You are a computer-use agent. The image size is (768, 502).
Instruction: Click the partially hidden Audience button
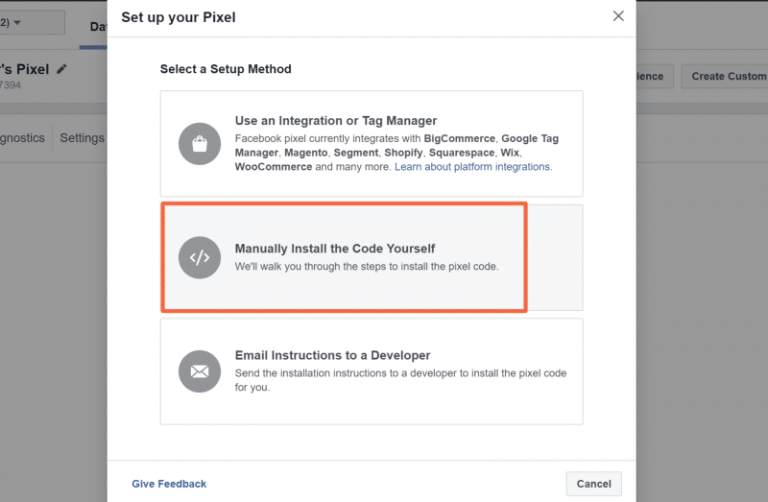coord(655,76)
